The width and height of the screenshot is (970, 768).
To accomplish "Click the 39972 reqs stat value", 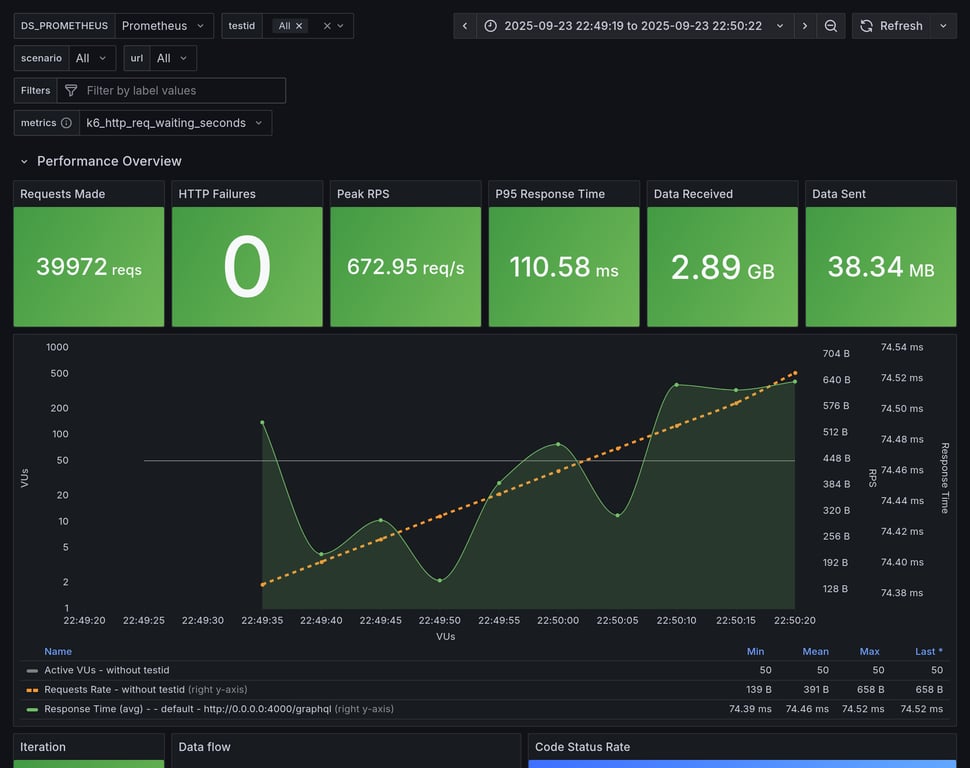I will (x=89, y=267).
